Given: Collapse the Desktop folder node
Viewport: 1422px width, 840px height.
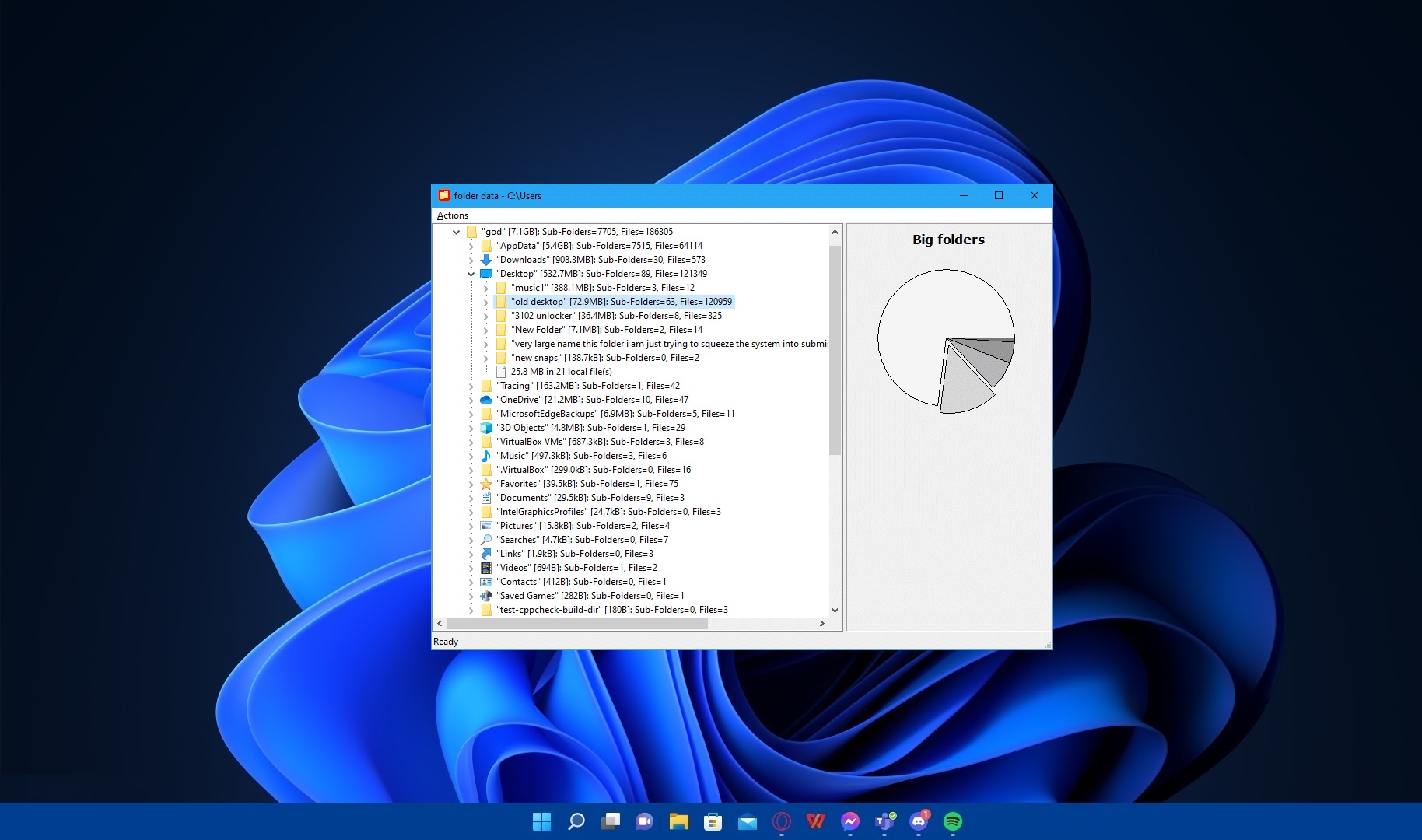Looking at the screenshot, I should coord(471,274).
